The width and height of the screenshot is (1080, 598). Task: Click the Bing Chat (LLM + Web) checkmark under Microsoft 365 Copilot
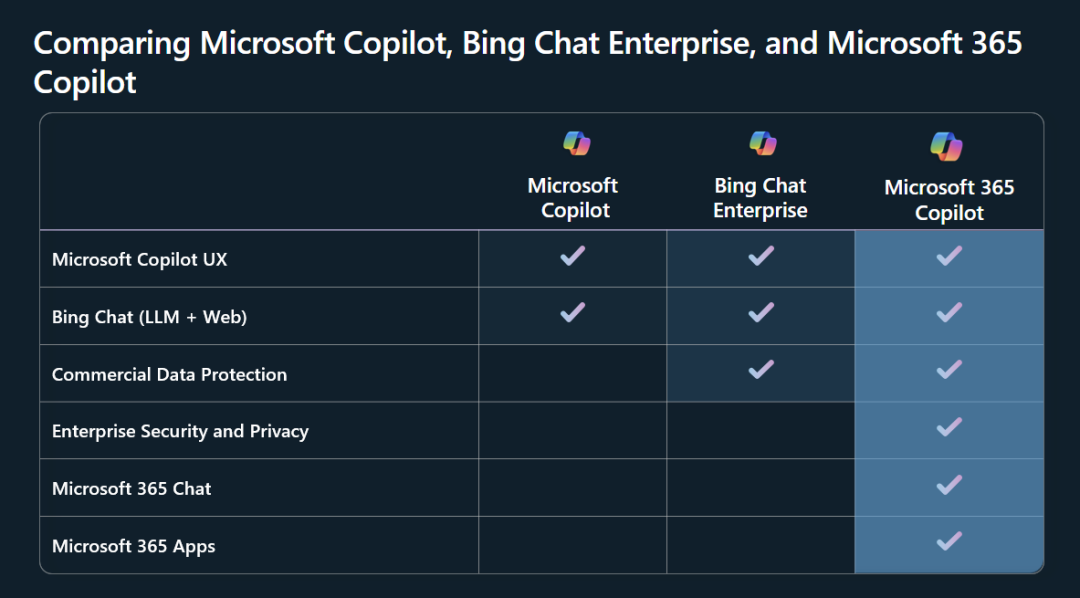point(949,313)
